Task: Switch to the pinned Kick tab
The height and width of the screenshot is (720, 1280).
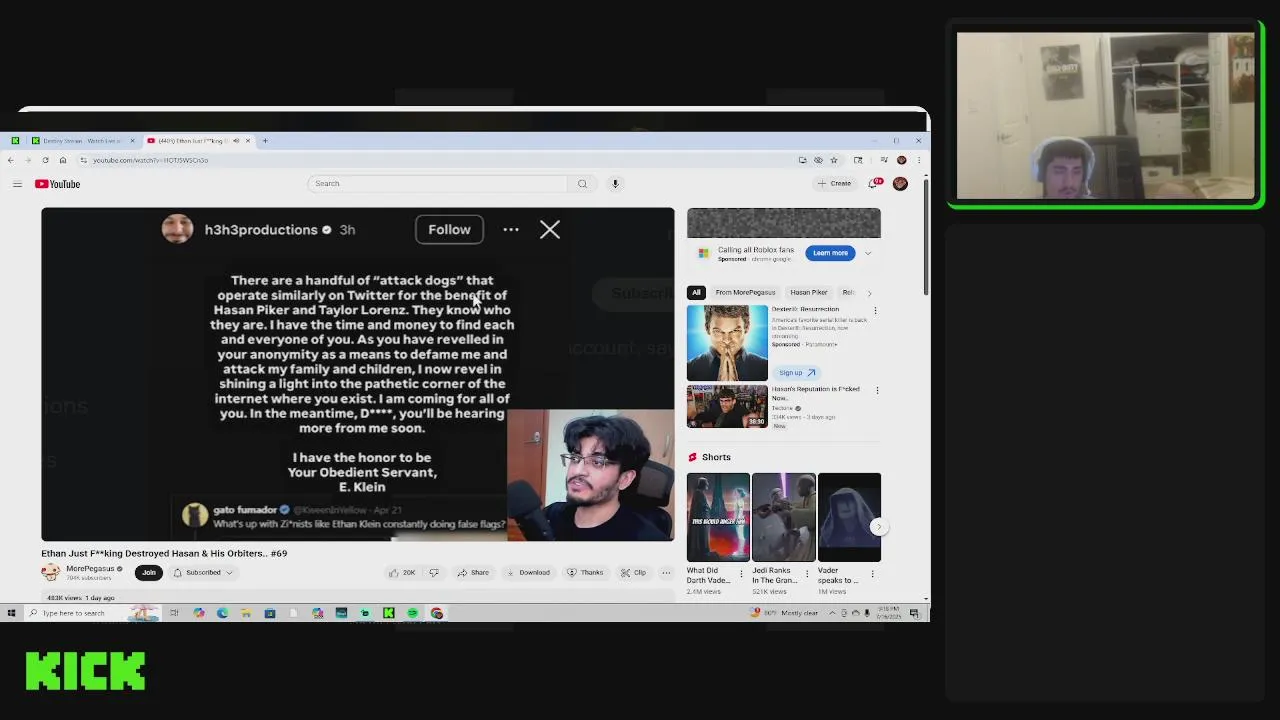Action: (15, 141)
